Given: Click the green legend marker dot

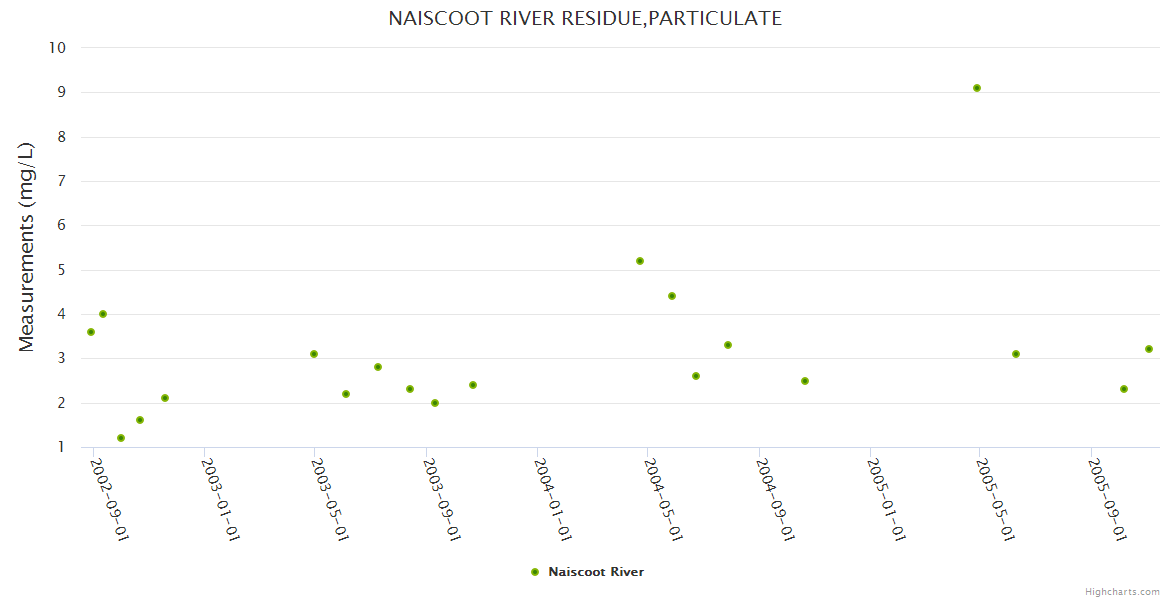Looking at the screenshot, I should click(535, 572).
